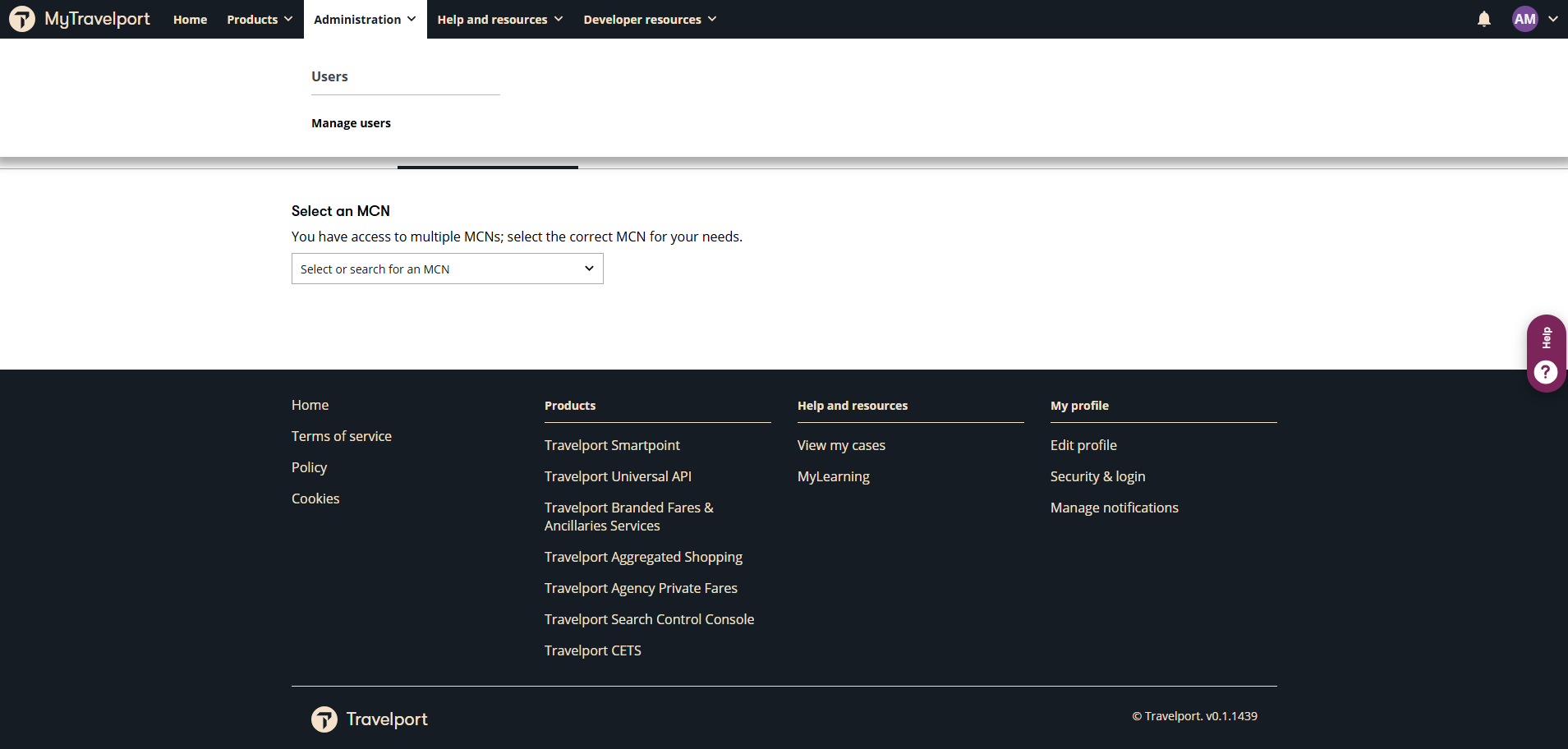Open the AM user avatar

(1525, 19)
